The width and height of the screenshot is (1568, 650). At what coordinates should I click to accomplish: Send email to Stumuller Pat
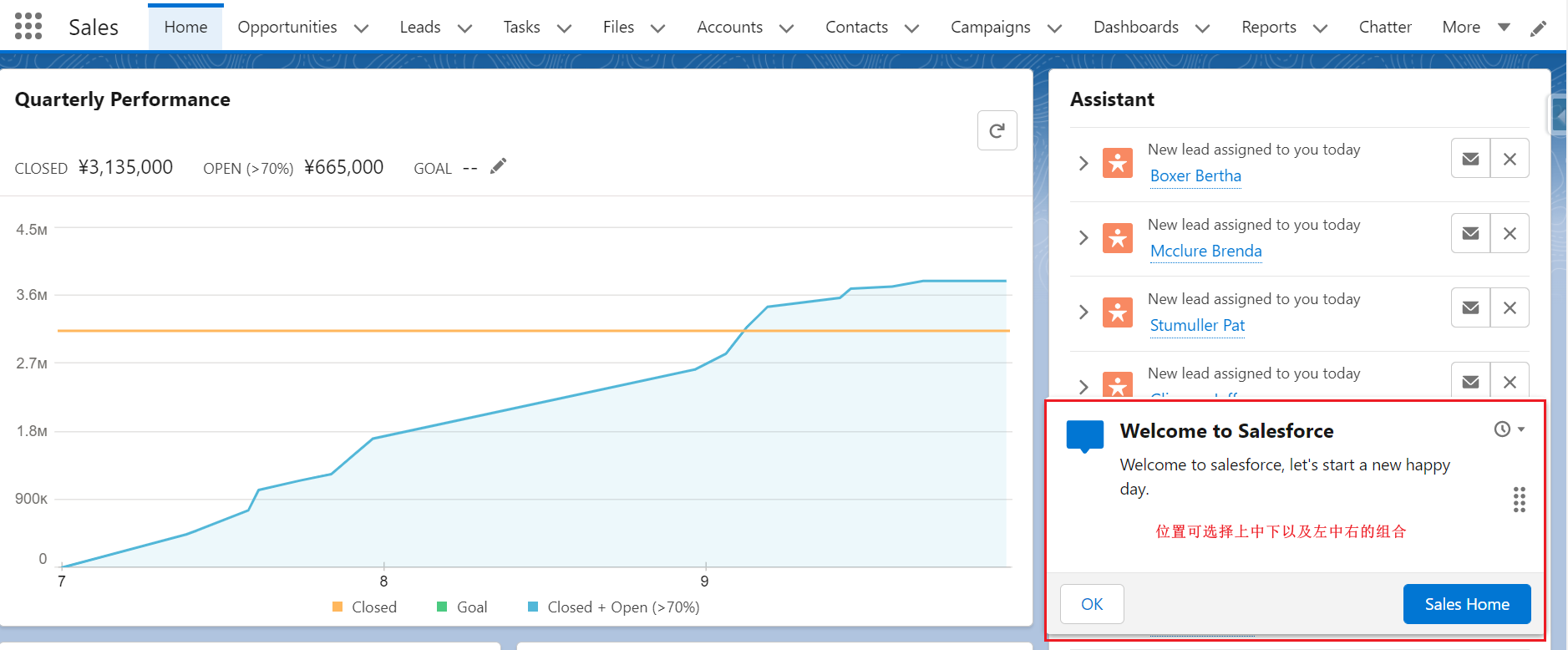tap(1471, 307)
